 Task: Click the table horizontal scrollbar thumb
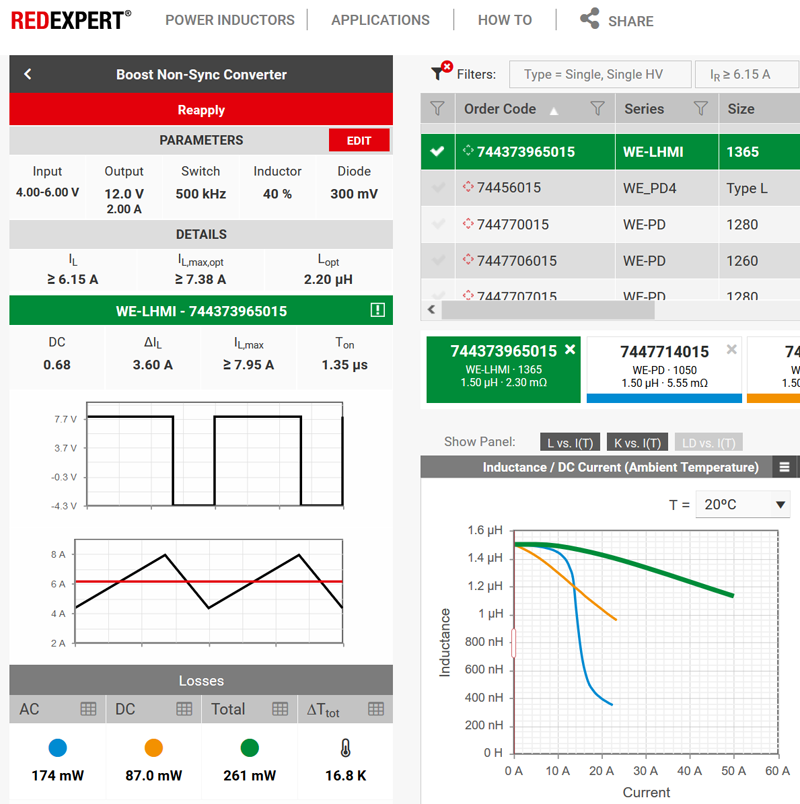tap(548, 310)
